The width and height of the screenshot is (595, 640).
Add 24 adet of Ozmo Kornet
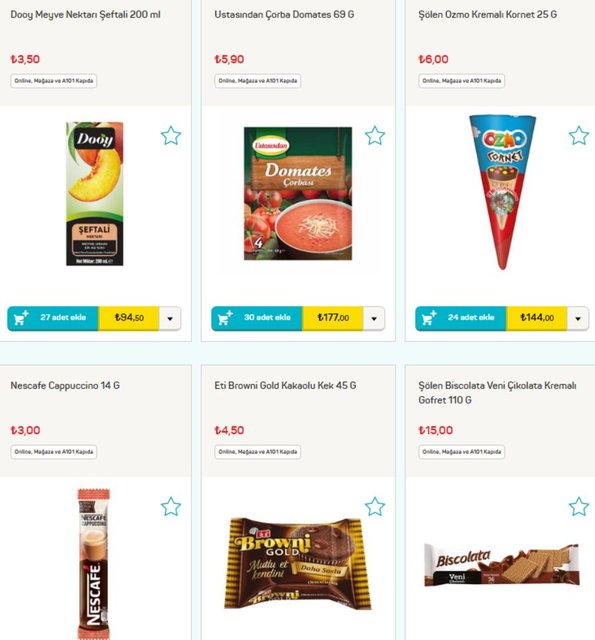(461, 318)
